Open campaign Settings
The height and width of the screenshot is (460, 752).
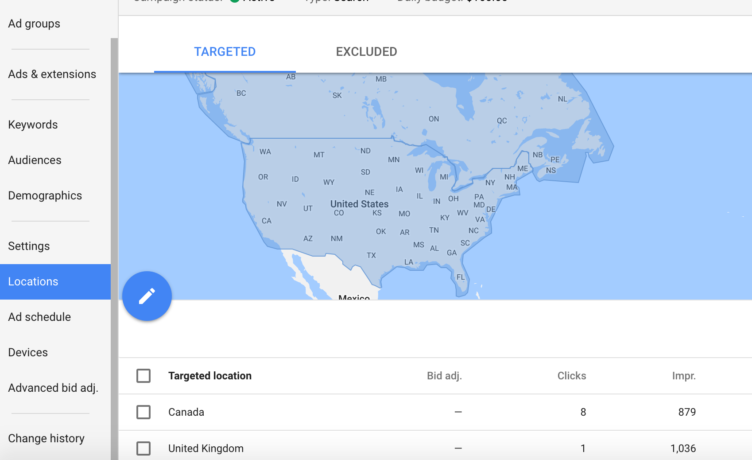pos(29,246)
